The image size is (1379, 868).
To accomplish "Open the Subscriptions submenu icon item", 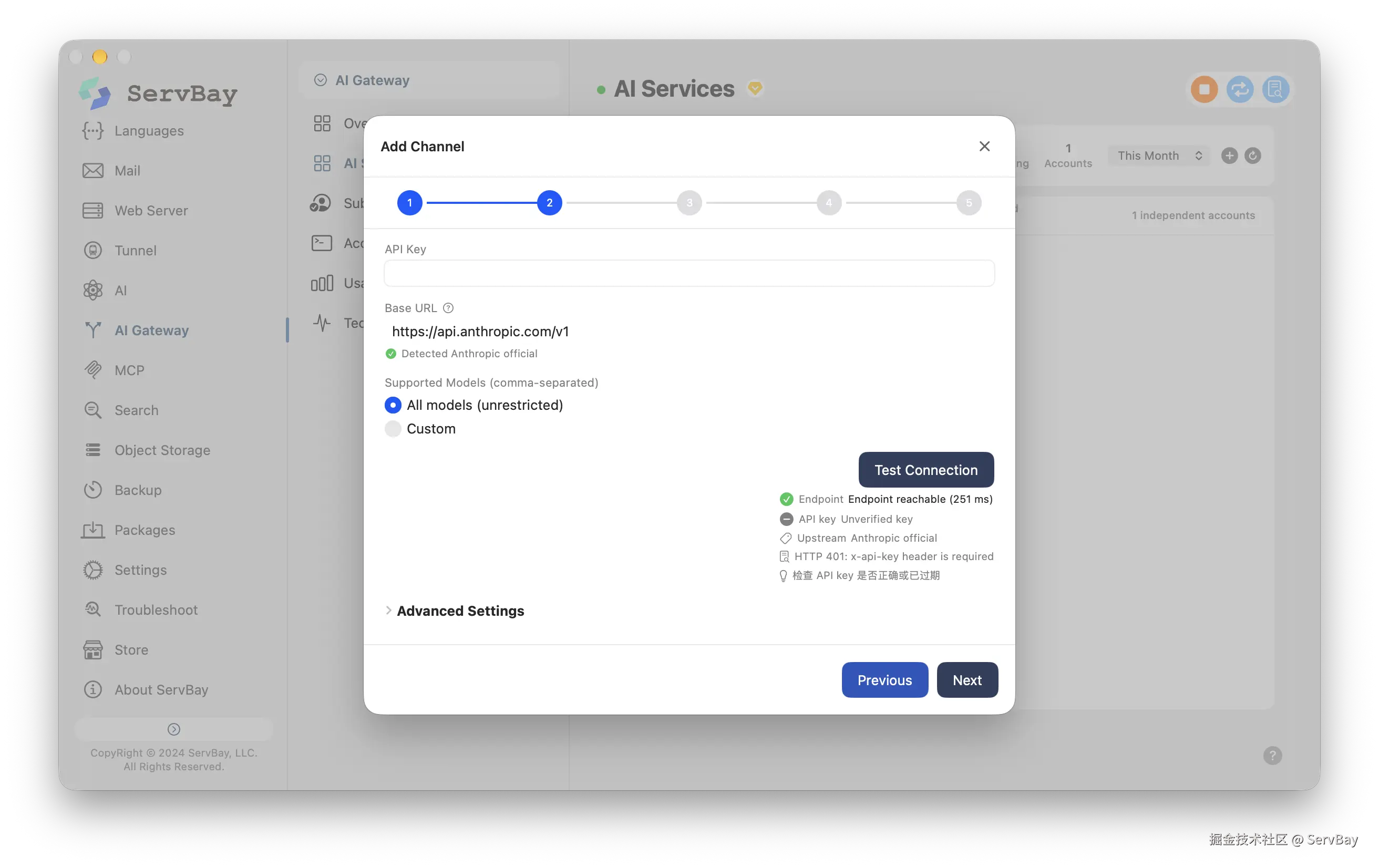I will point(337,203).
